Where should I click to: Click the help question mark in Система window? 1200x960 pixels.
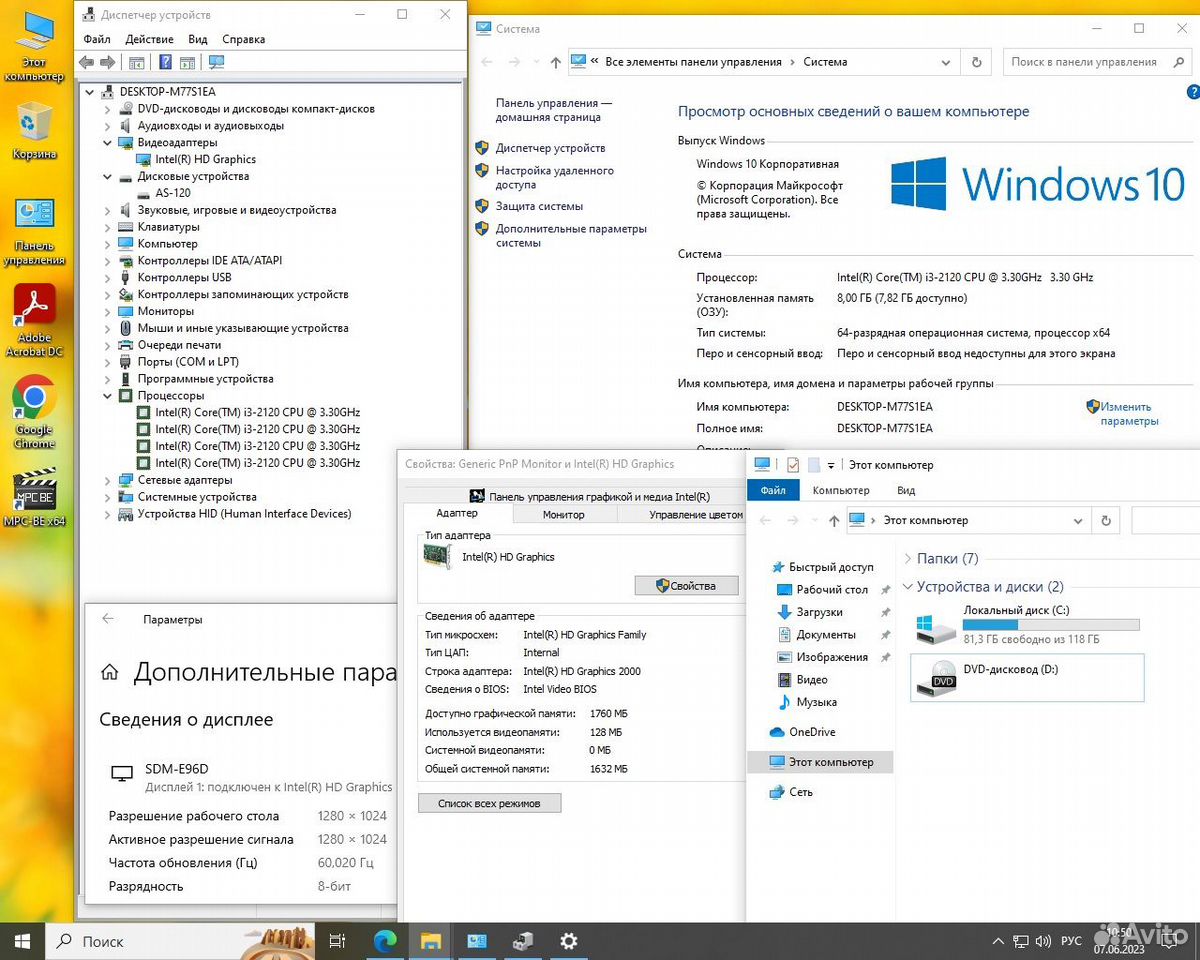[1192, 93]
